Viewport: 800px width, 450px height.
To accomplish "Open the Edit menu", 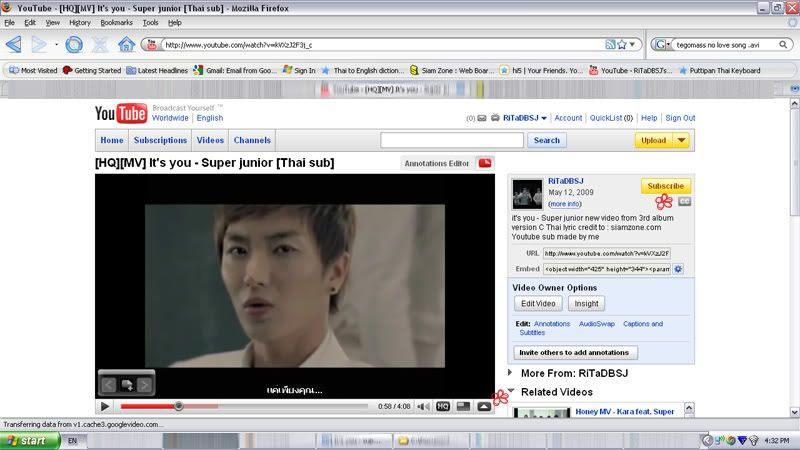I will [30, 22].
